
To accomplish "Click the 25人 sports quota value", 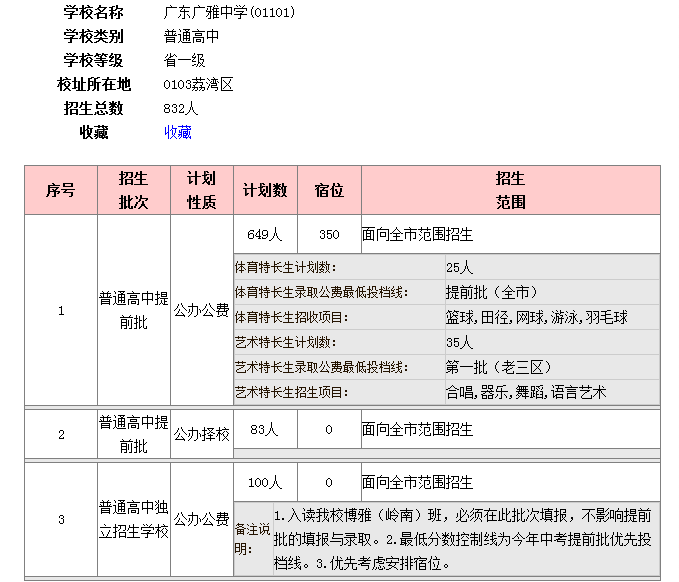I will tap(459, 267).
